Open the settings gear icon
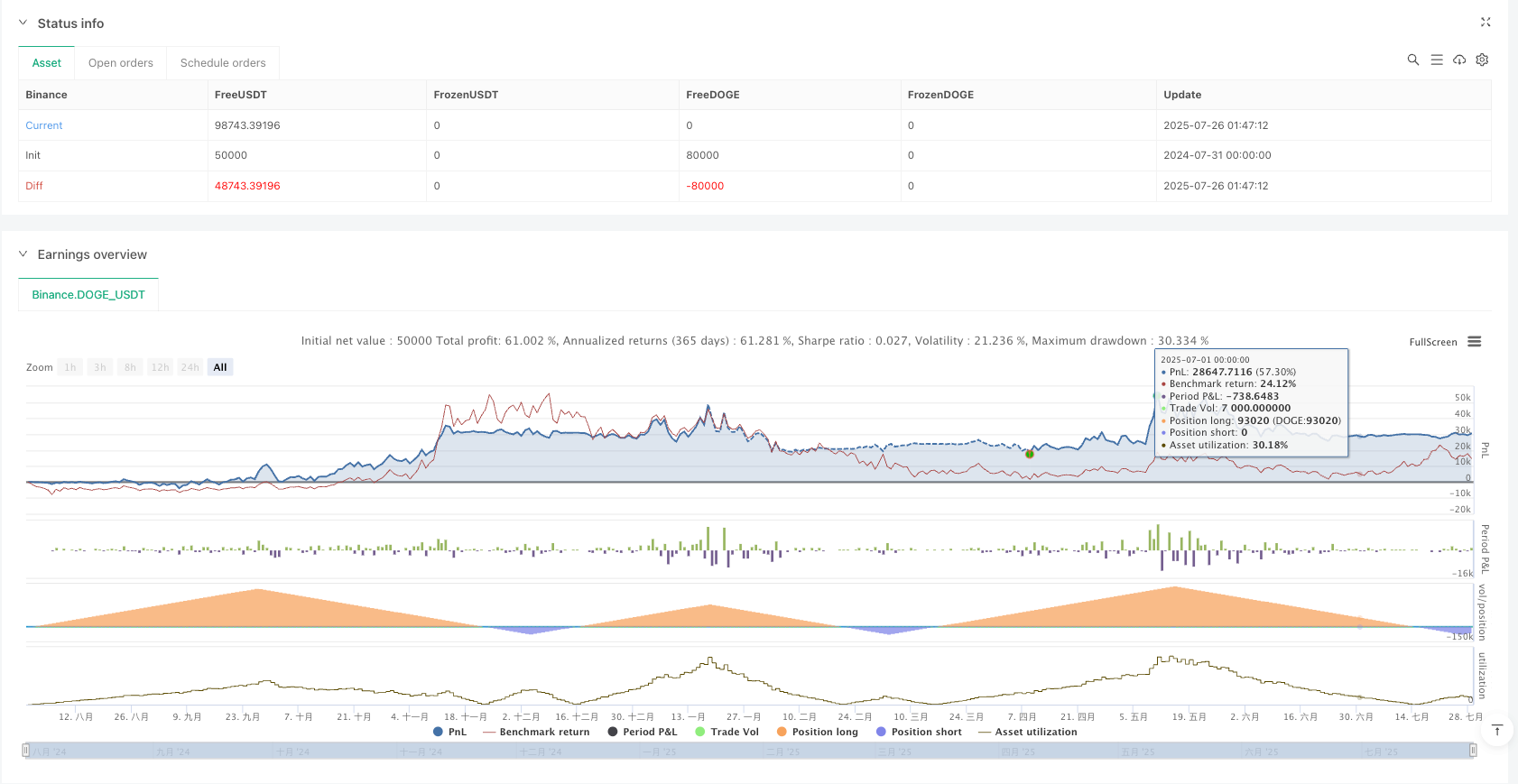Viewport: 1518px width, 784px height. (x=1482, y=60)
